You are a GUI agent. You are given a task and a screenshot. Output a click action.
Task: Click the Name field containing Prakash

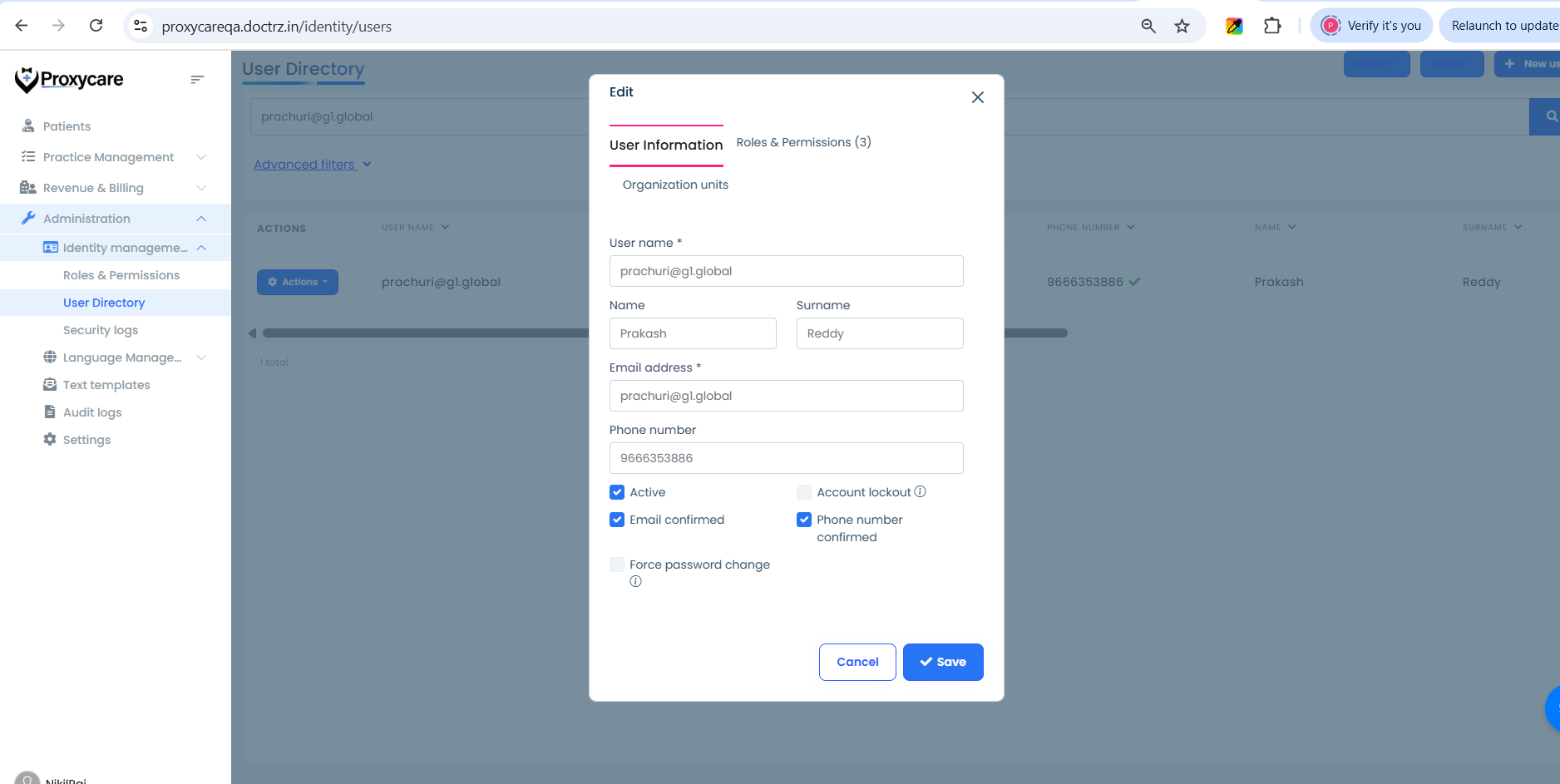tap(693, 333)
